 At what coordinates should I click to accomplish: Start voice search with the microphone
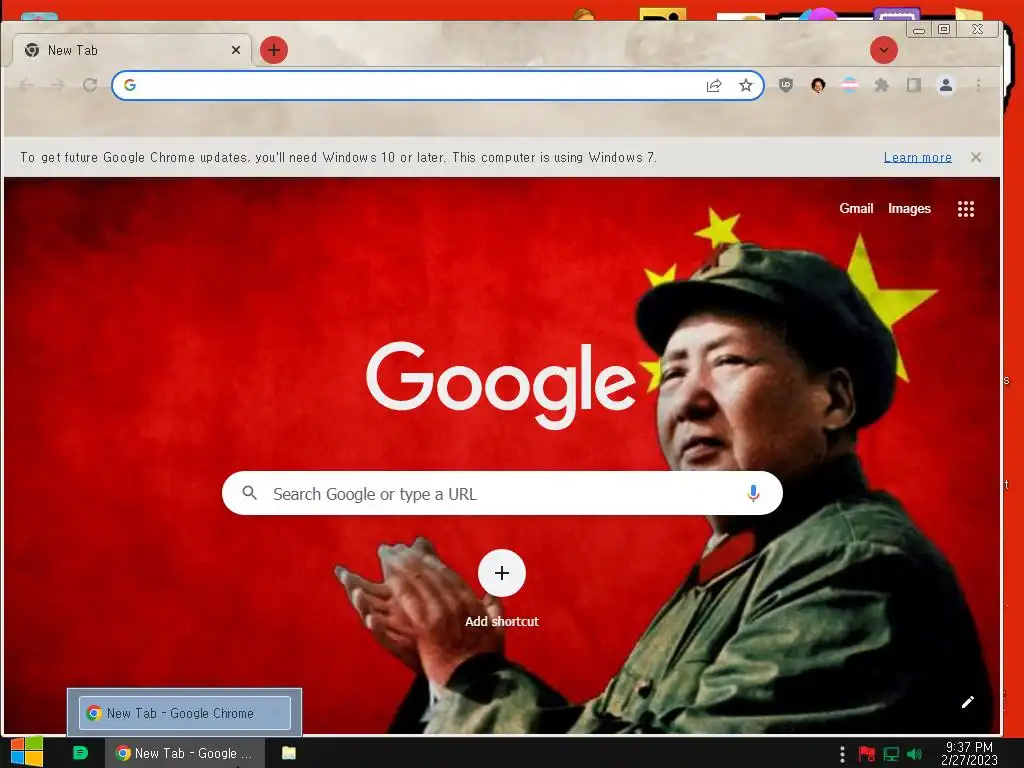pos(753,493)
